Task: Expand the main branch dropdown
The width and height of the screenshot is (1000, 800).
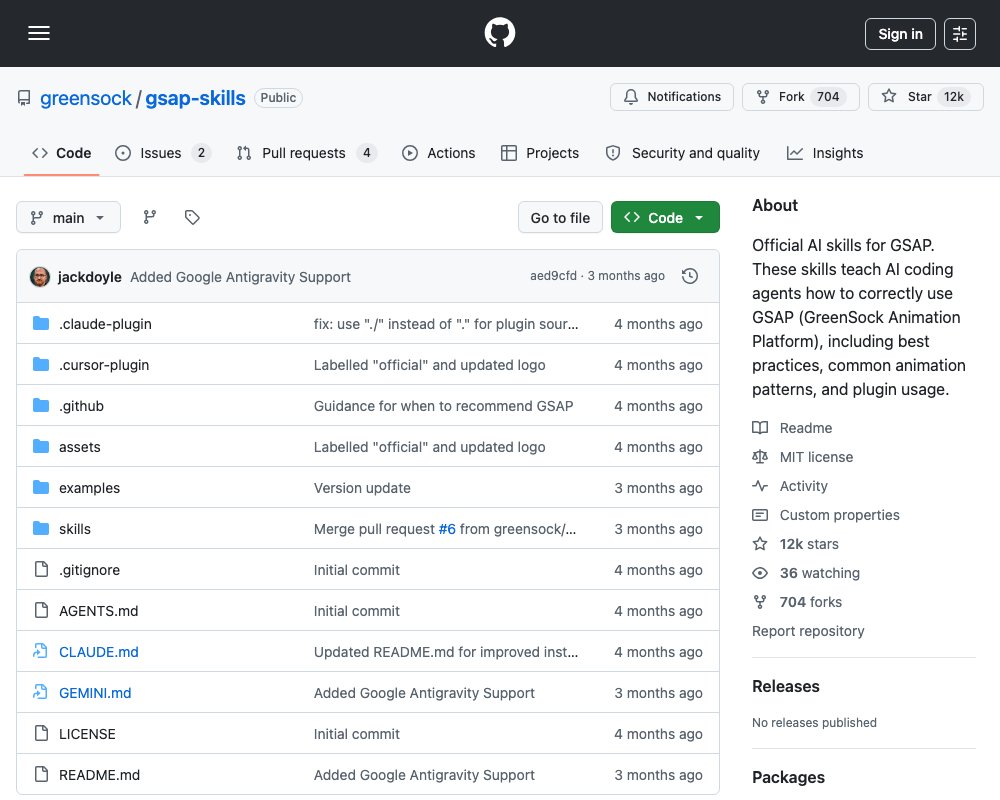Action: (x=68, y=218)
